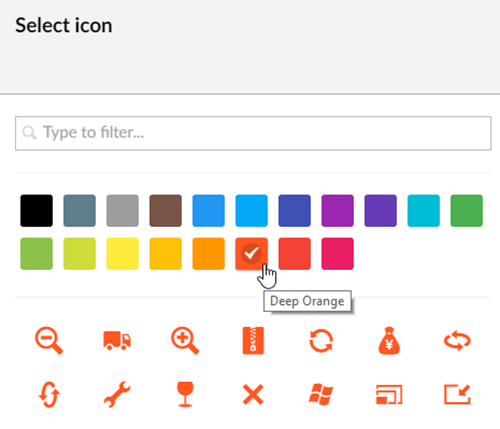Select the window restore icon

point(389,394)
